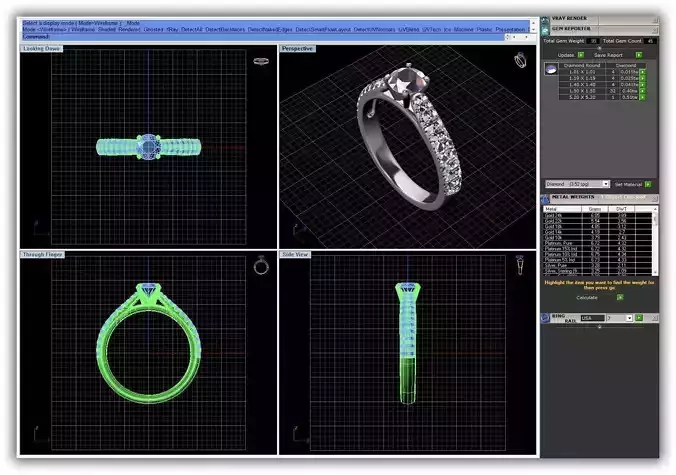Click the green Ring Rail go button

(639, 318)
